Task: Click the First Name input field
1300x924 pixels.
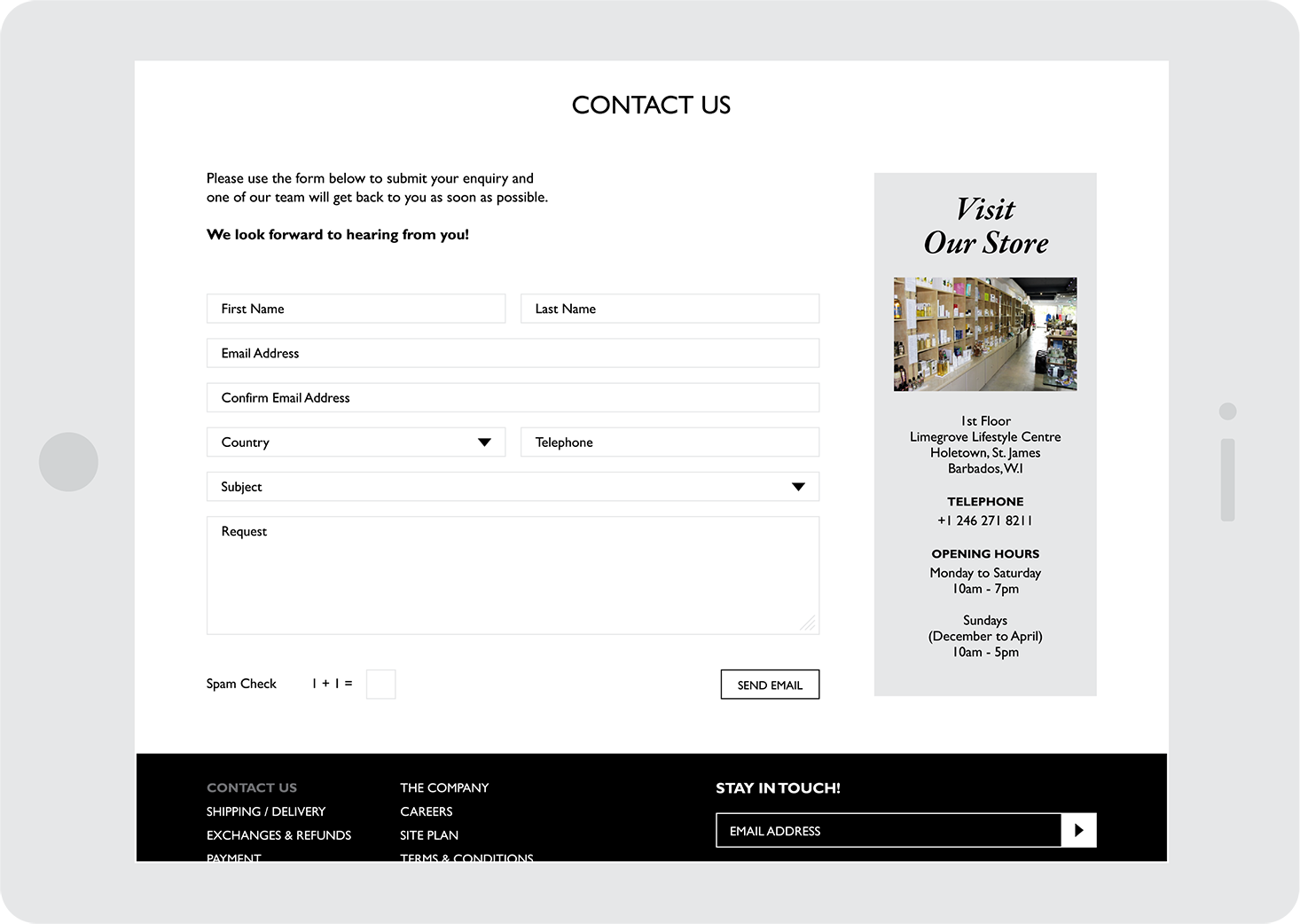Action: pyautogui.click(x=356, y=309)
